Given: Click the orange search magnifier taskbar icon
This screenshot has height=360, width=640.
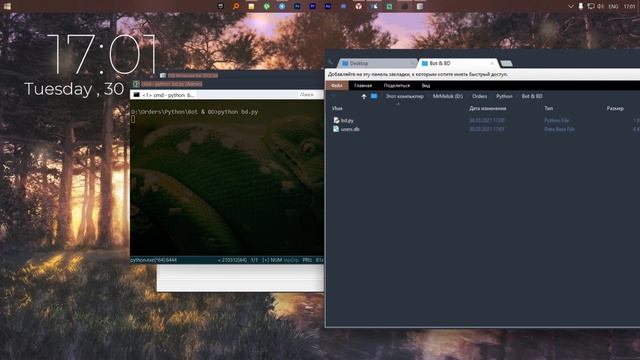Looking at the screenshot, I should point(236,6).
